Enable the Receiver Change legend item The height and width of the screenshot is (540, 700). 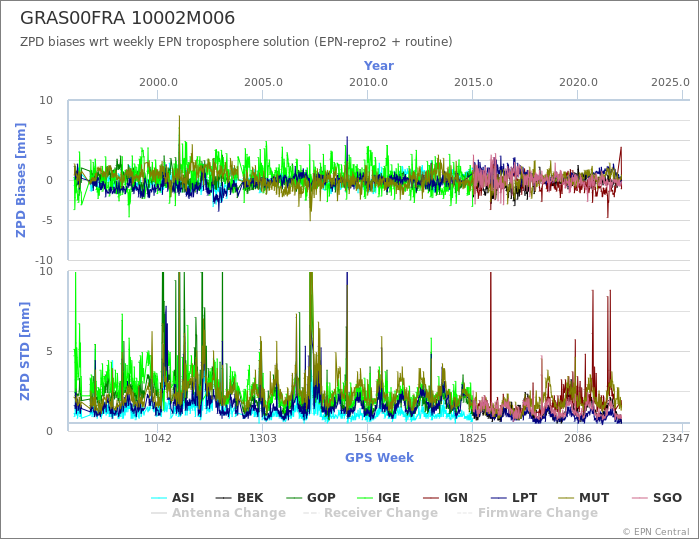[370, 513]
